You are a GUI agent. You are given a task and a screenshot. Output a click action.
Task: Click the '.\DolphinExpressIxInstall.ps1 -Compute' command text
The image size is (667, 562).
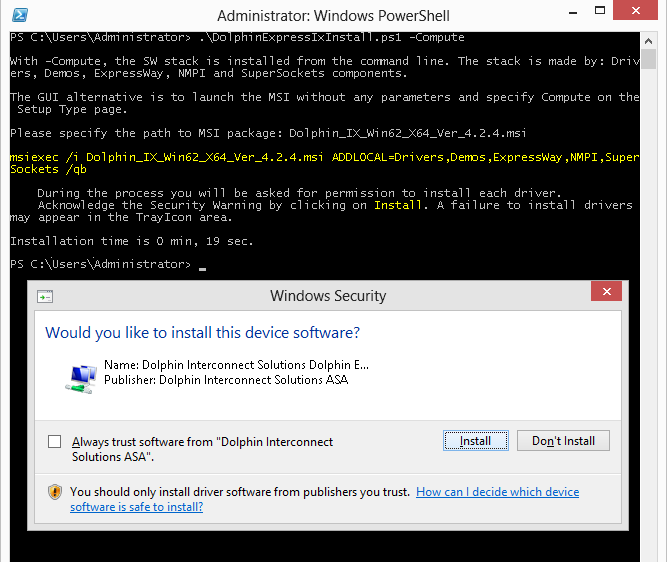(332, 37)
